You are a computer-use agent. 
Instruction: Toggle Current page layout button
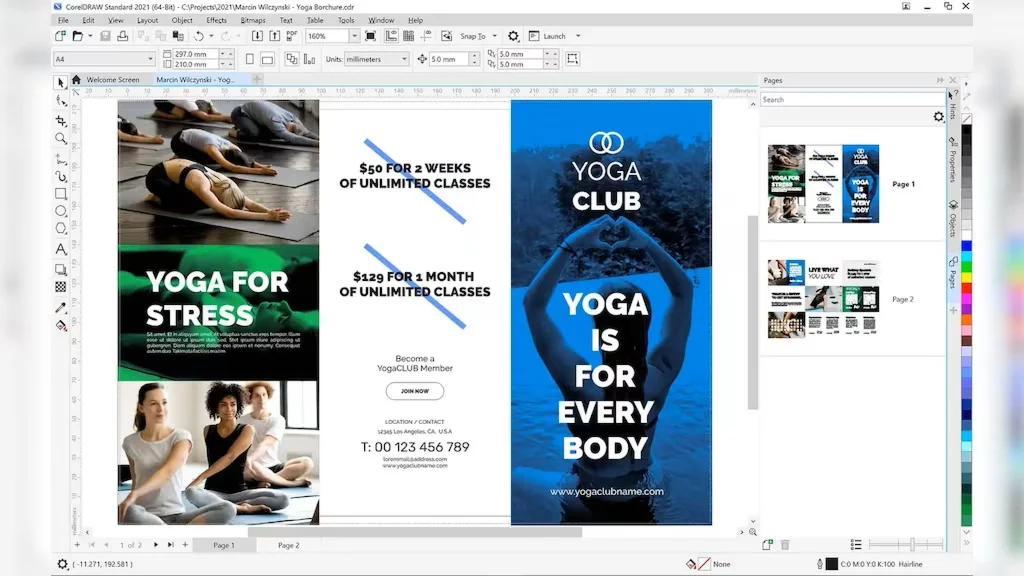[x=310, y=59]
